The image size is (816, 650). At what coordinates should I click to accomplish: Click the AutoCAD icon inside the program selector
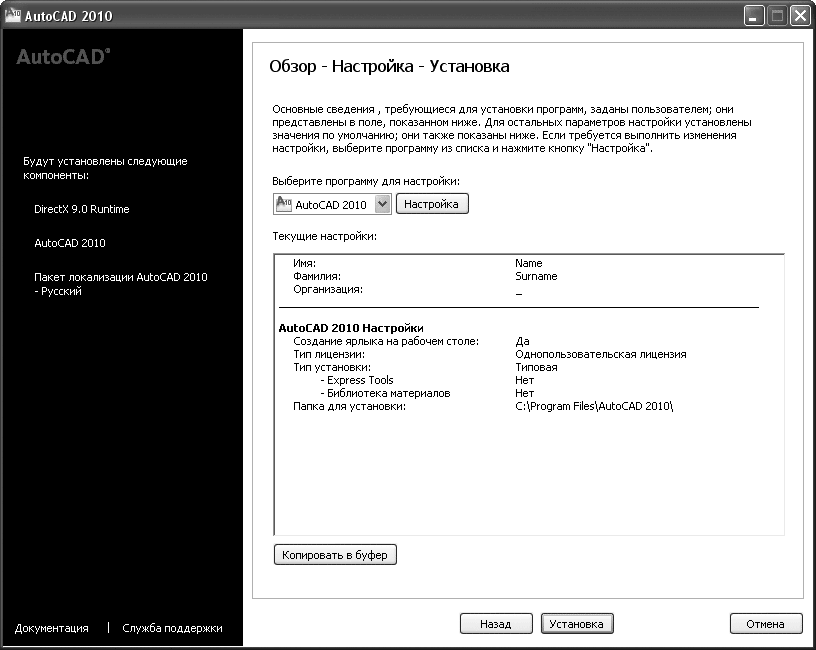(x=283, y=204)
